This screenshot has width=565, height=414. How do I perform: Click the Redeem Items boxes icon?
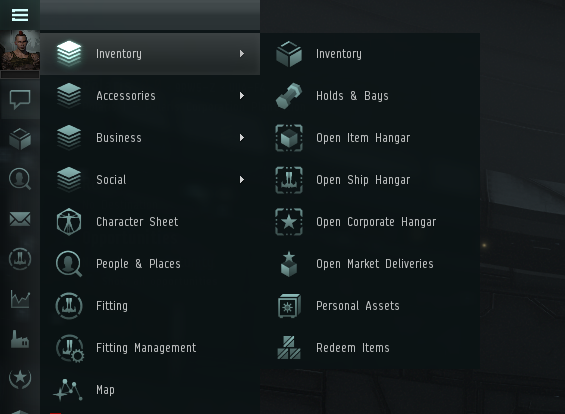[x=289, y=348]
